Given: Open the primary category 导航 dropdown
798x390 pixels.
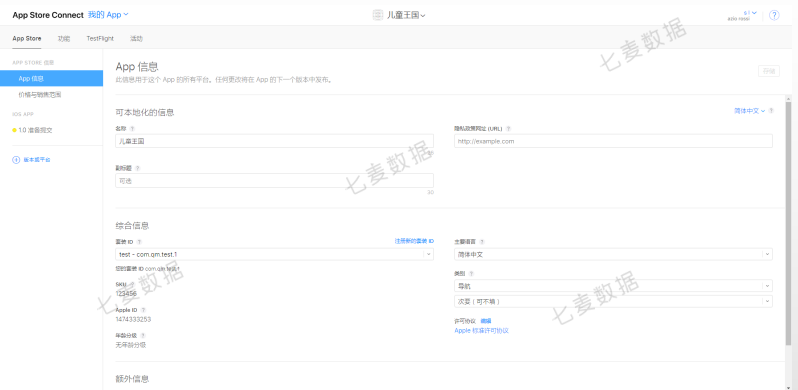Looking at the screenshot, I should [613, 286].
